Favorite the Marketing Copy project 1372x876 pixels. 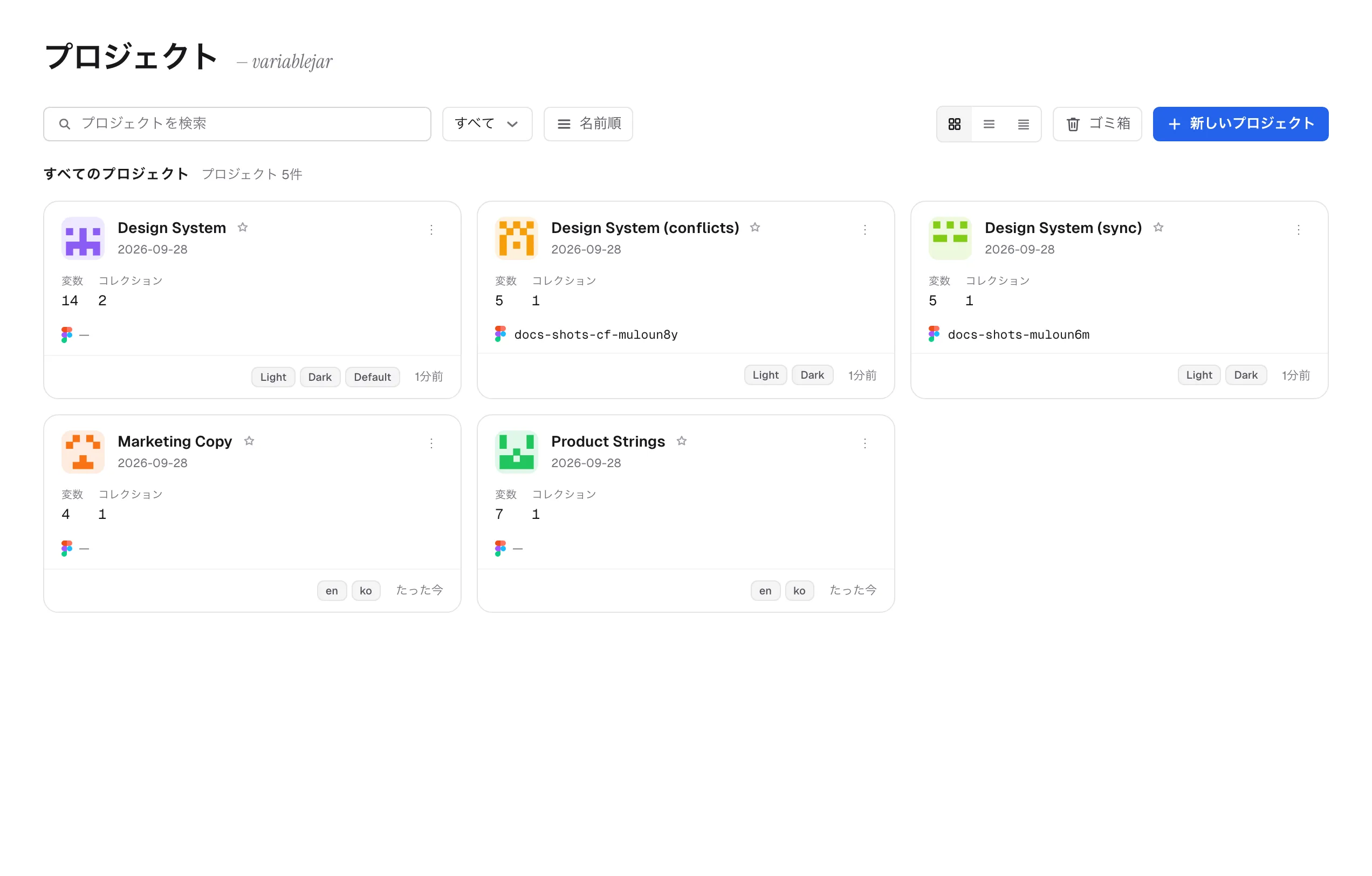tap(249, 441)
